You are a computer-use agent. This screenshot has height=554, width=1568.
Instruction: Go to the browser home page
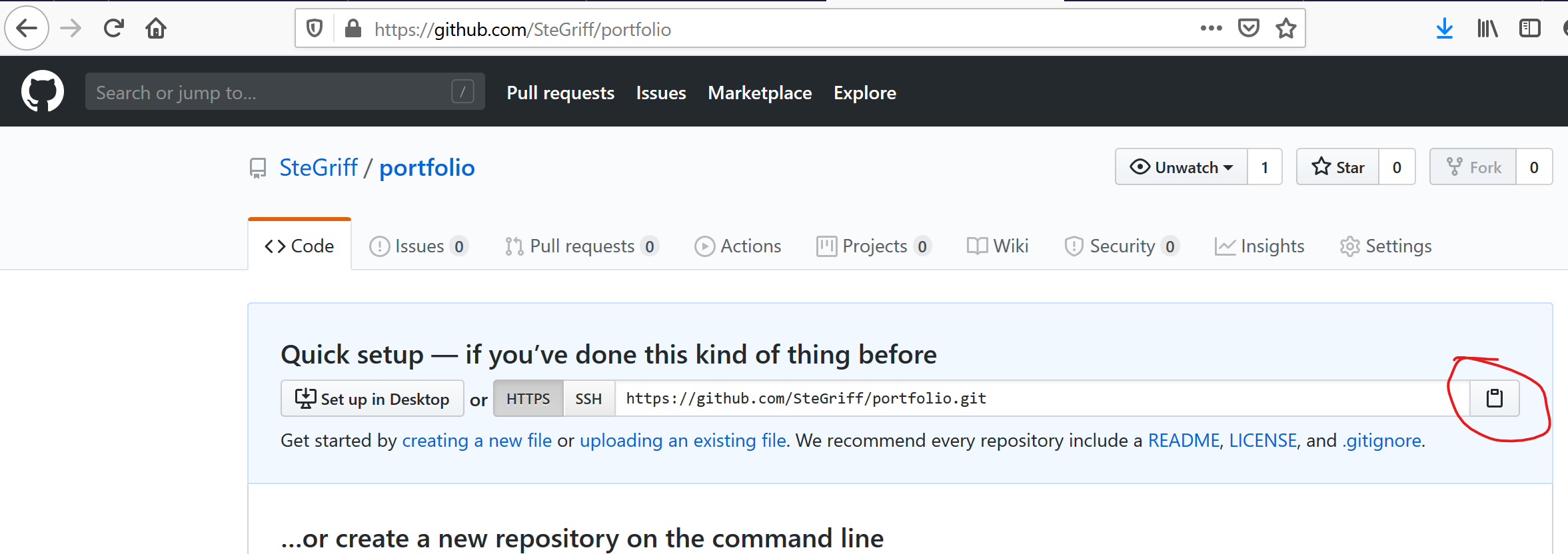click(156, 29)
